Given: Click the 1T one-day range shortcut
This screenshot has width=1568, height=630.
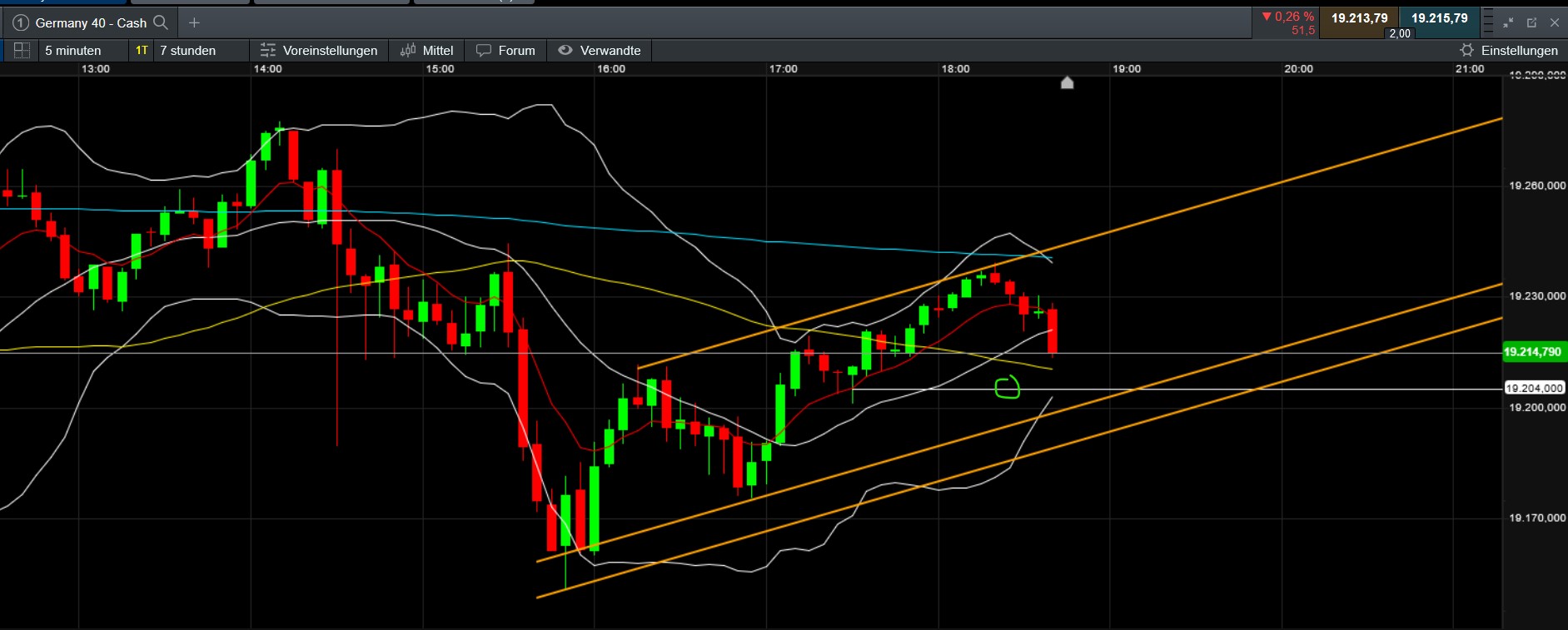Looking at the screenshot, I should (x=142, y=51).
